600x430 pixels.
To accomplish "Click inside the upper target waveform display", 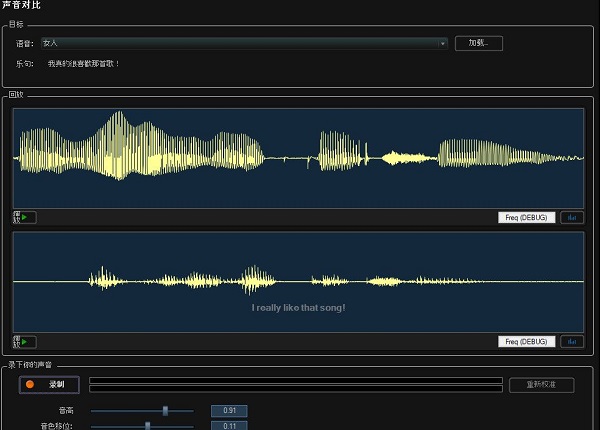I will [298, 158].
